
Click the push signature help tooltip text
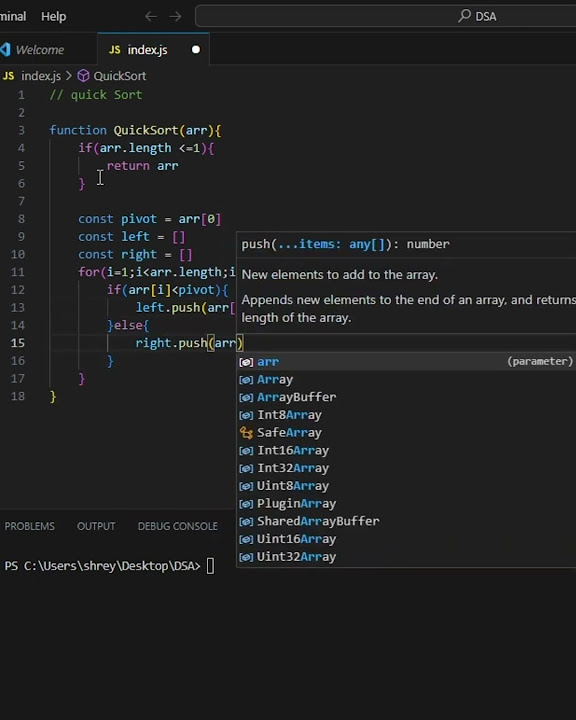pyautogui.click(x=345, y=244)
